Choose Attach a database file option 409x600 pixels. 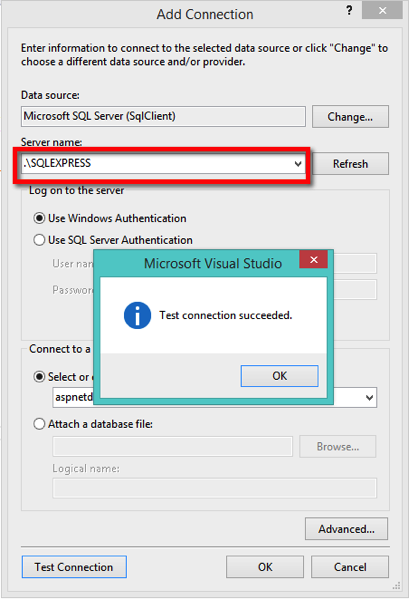(x=39, y=424)
